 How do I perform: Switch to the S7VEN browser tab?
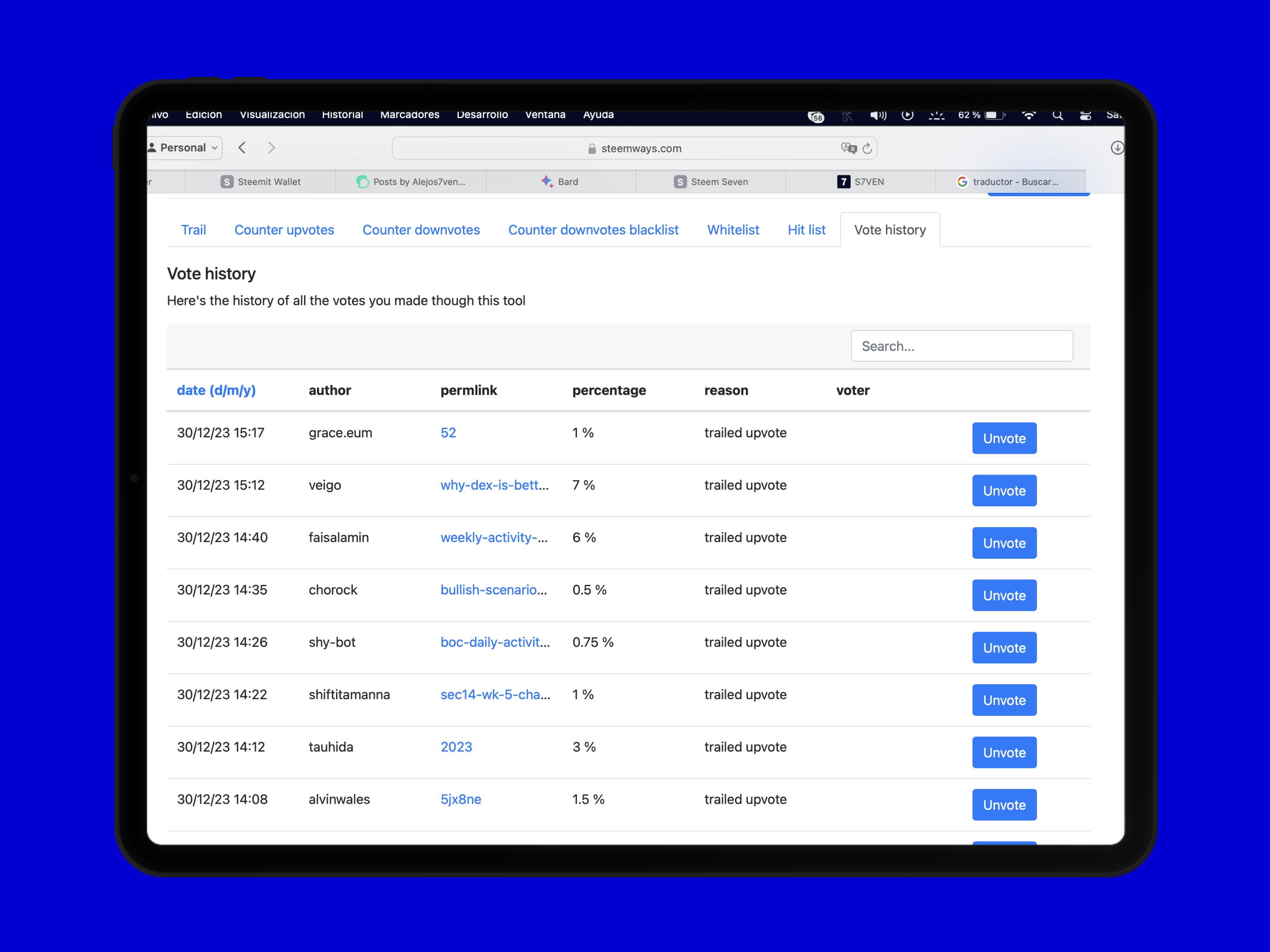(x=860, y=181)
